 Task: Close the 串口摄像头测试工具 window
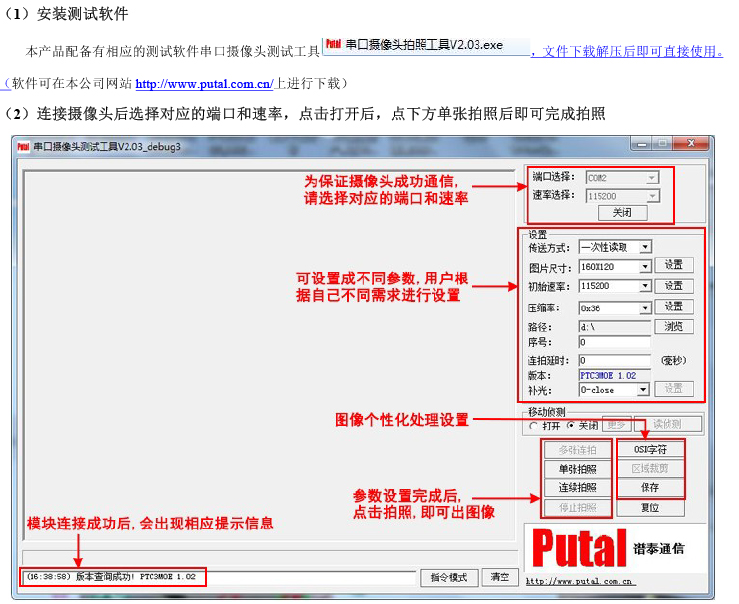(x=691, y=143)
